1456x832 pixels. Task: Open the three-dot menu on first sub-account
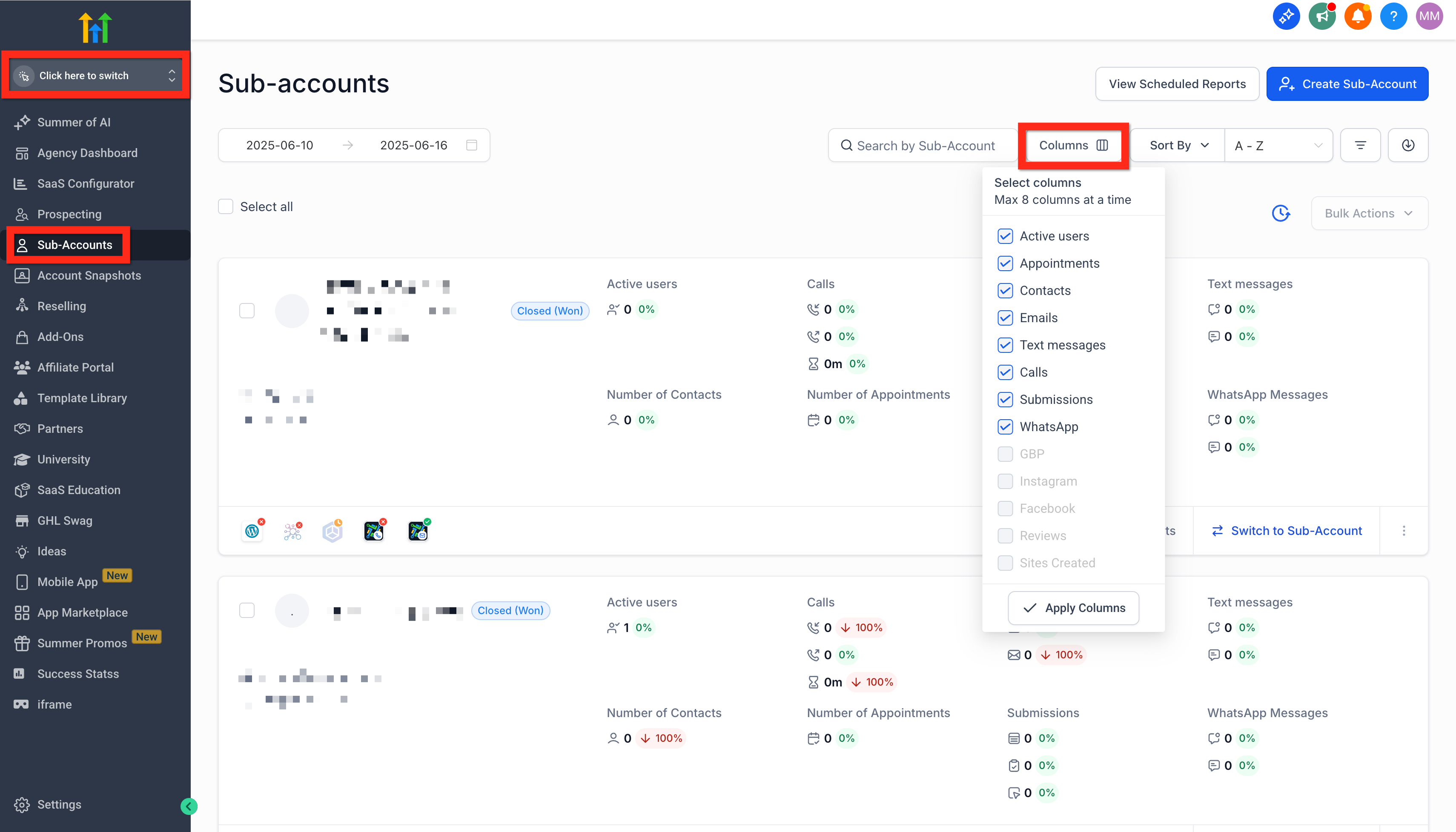coord(1404,531)
